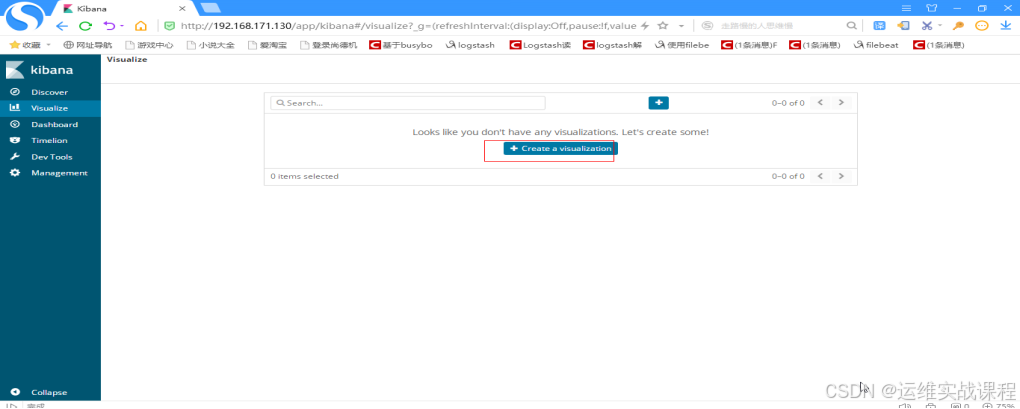Image resolution: width=1020 pixels, height=409 pixels.
Task: Open the undo-close dropdown arrow
Action: point(122,27)
